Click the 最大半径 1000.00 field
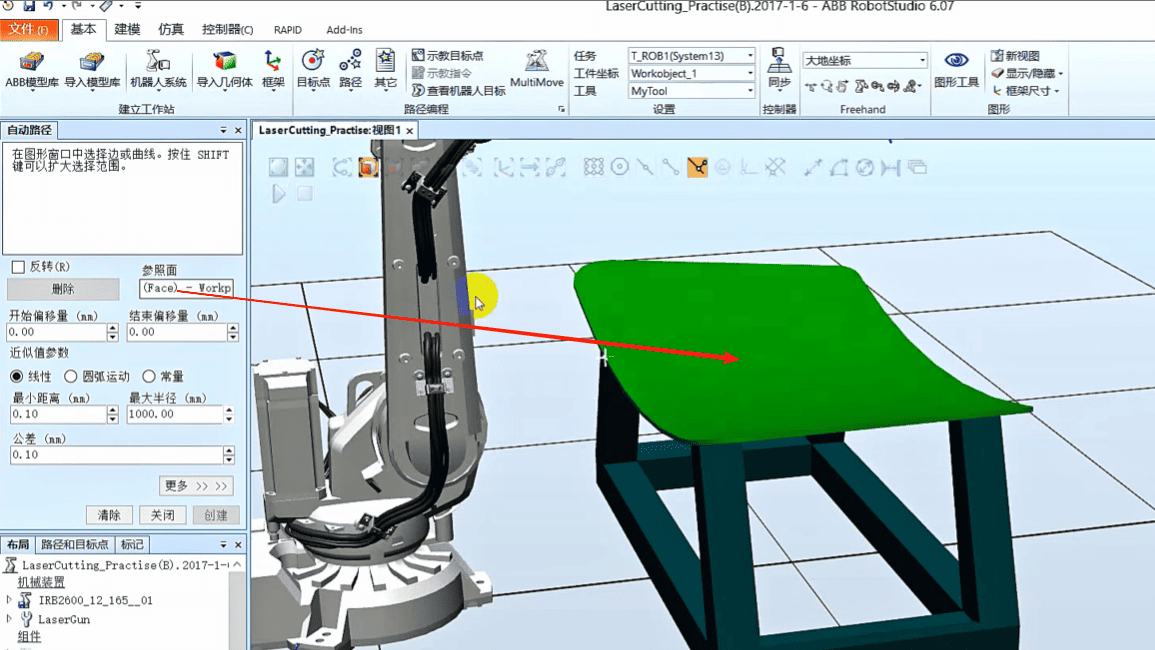 (x=175, y=414)
